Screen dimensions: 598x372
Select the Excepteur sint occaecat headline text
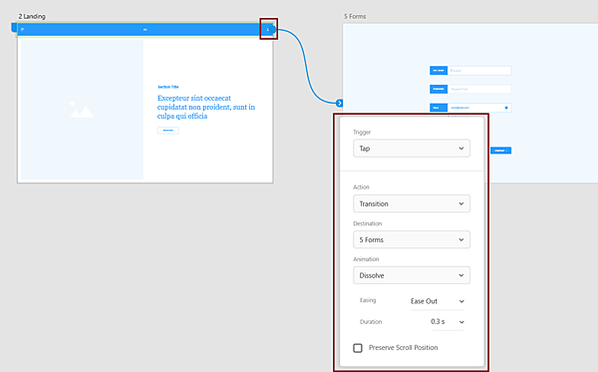(206, 107)
